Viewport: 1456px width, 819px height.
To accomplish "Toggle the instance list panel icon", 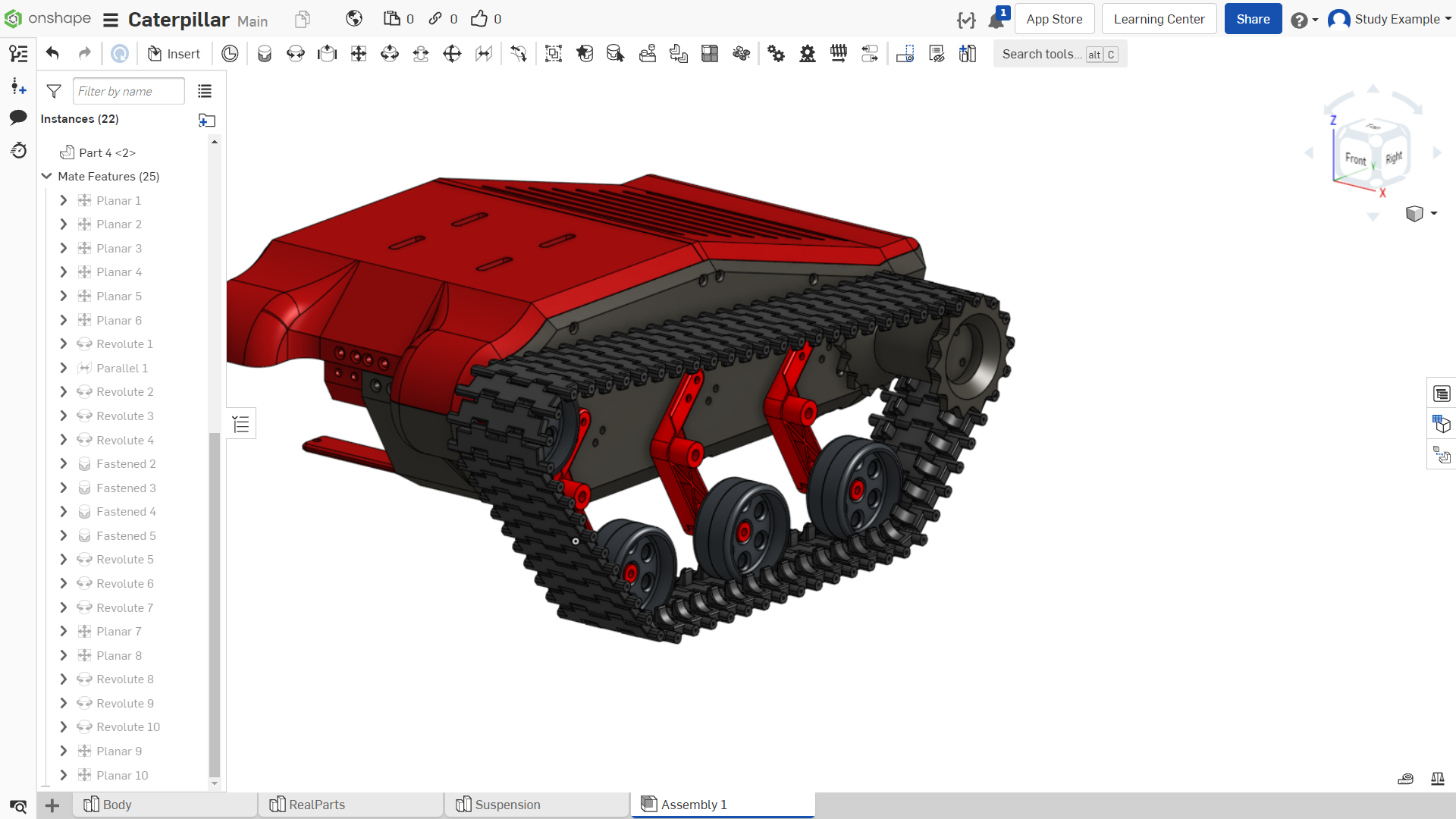I will 18,54.
